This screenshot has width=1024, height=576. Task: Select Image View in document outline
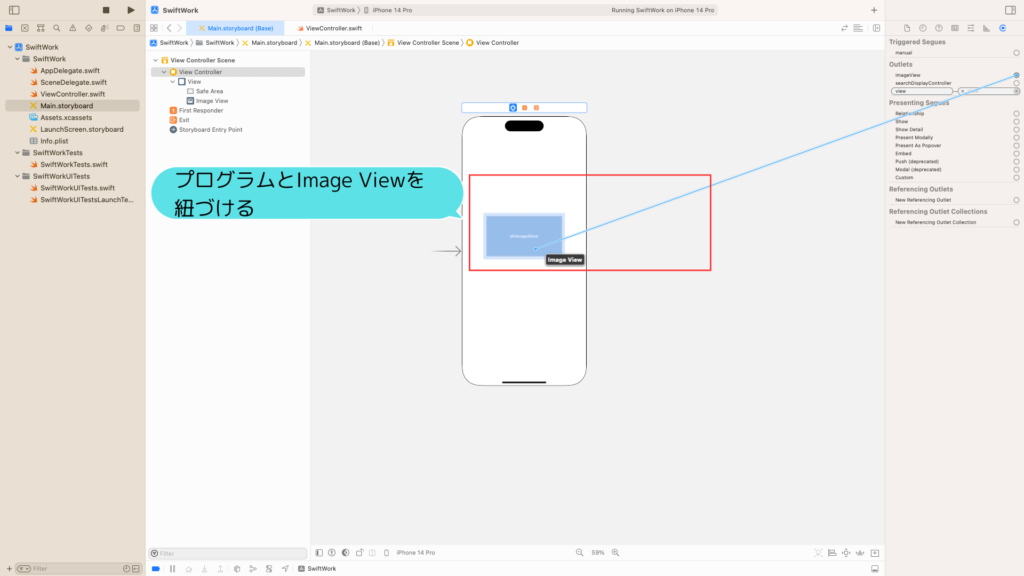pyautogui.click(x=212, y=101)
